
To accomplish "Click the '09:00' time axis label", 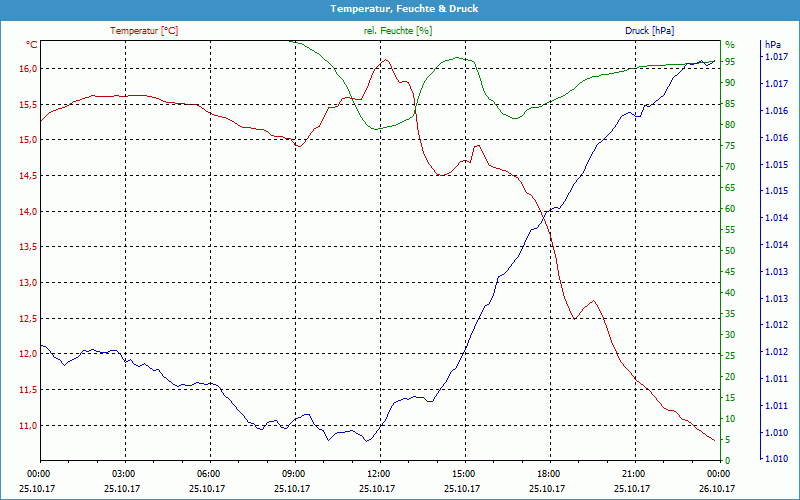I will tap(292, 474).
